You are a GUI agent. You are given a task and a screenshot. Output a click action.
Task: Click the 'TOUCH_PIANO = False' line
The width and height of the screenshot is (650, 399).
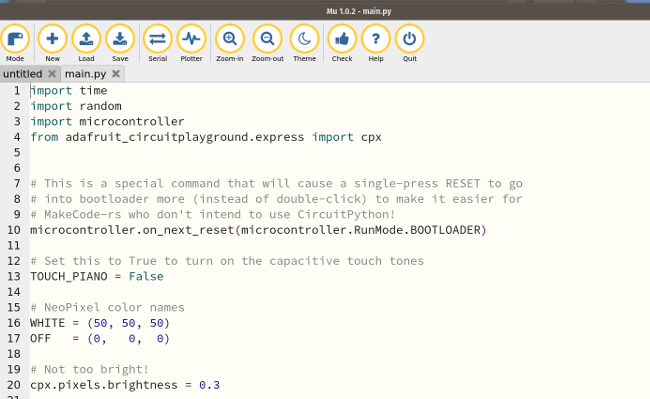pos(97,276)
